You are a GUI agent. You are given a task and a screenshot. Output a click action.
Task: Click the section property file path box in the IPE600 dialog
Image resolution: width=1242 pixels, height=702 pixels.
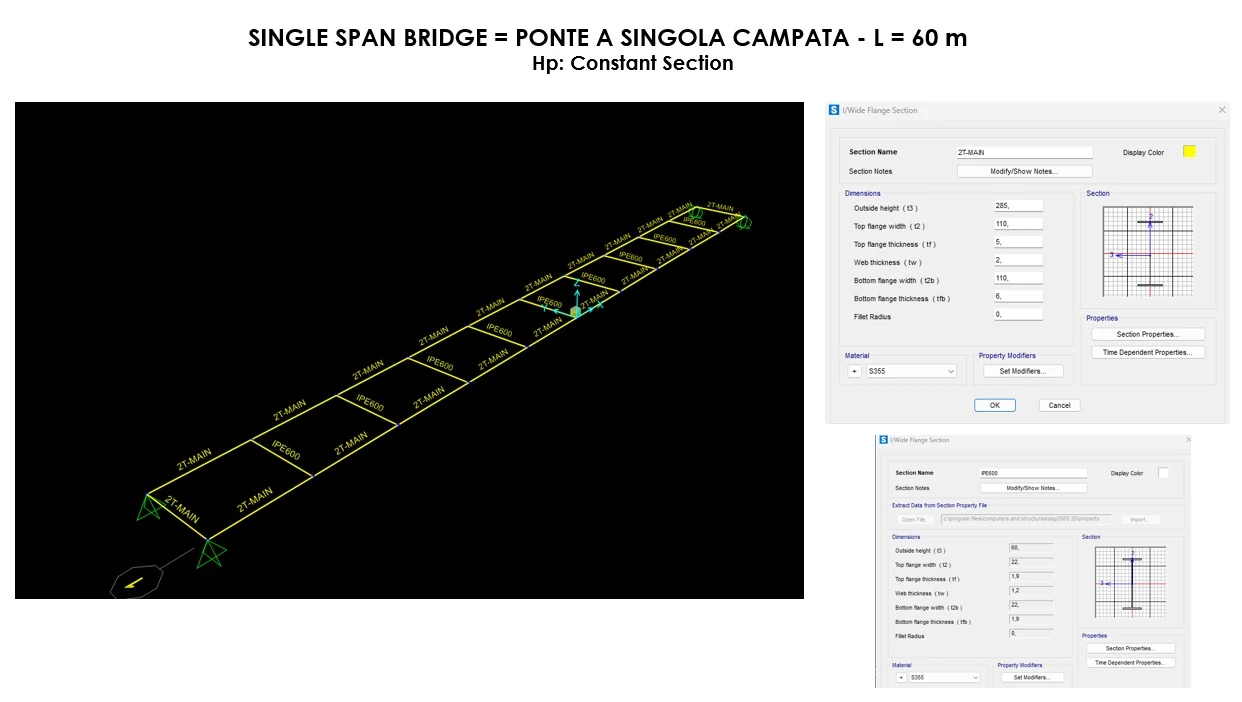point(1025,519)
